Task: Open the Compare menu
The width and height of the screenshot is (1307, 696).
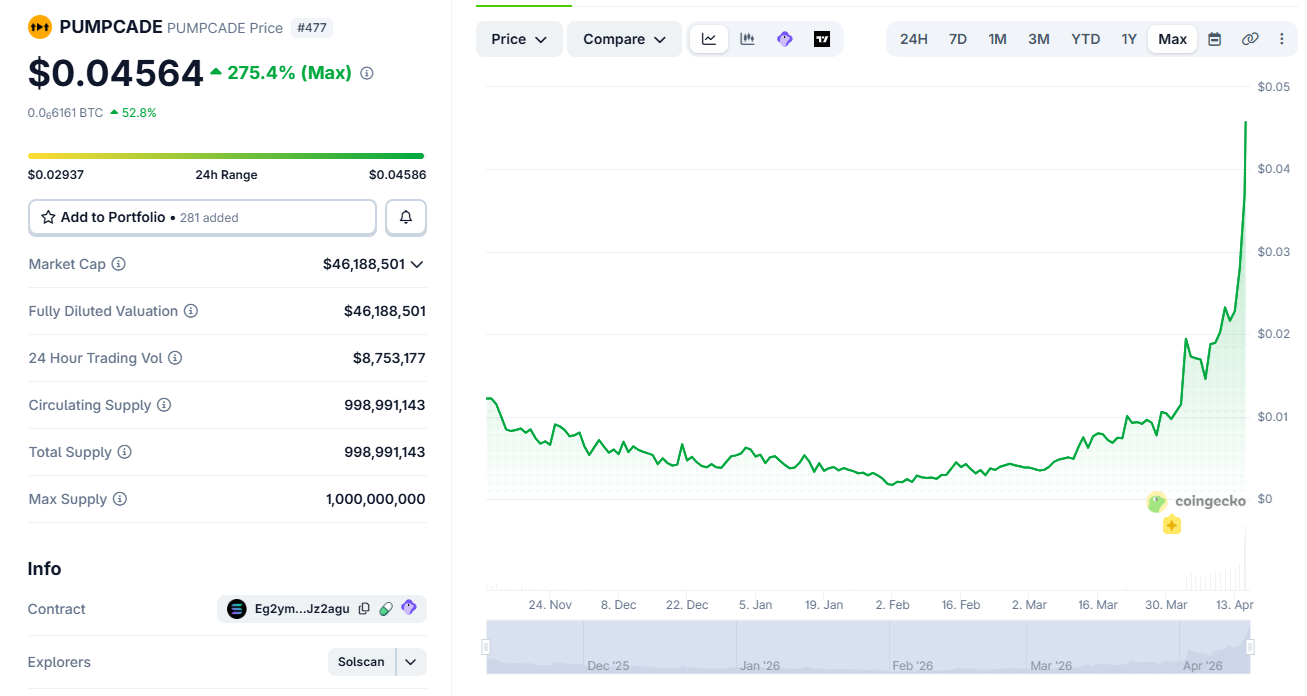Action: 623,38
